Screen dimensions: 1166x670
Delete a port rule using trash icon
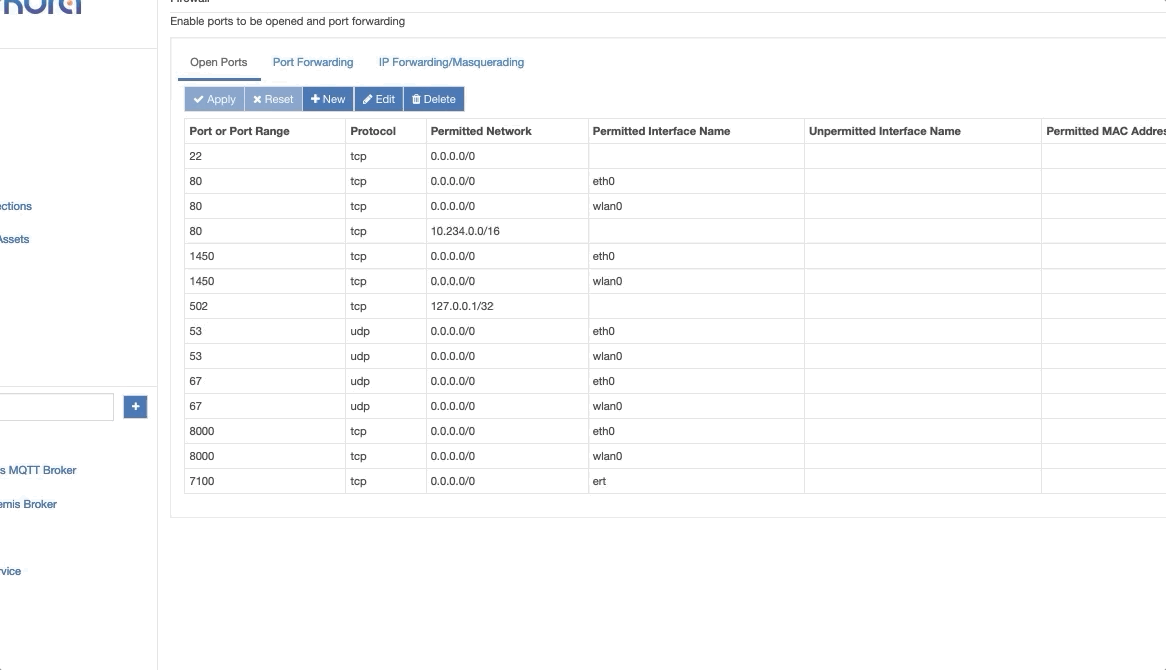click(x=434, y=98)
